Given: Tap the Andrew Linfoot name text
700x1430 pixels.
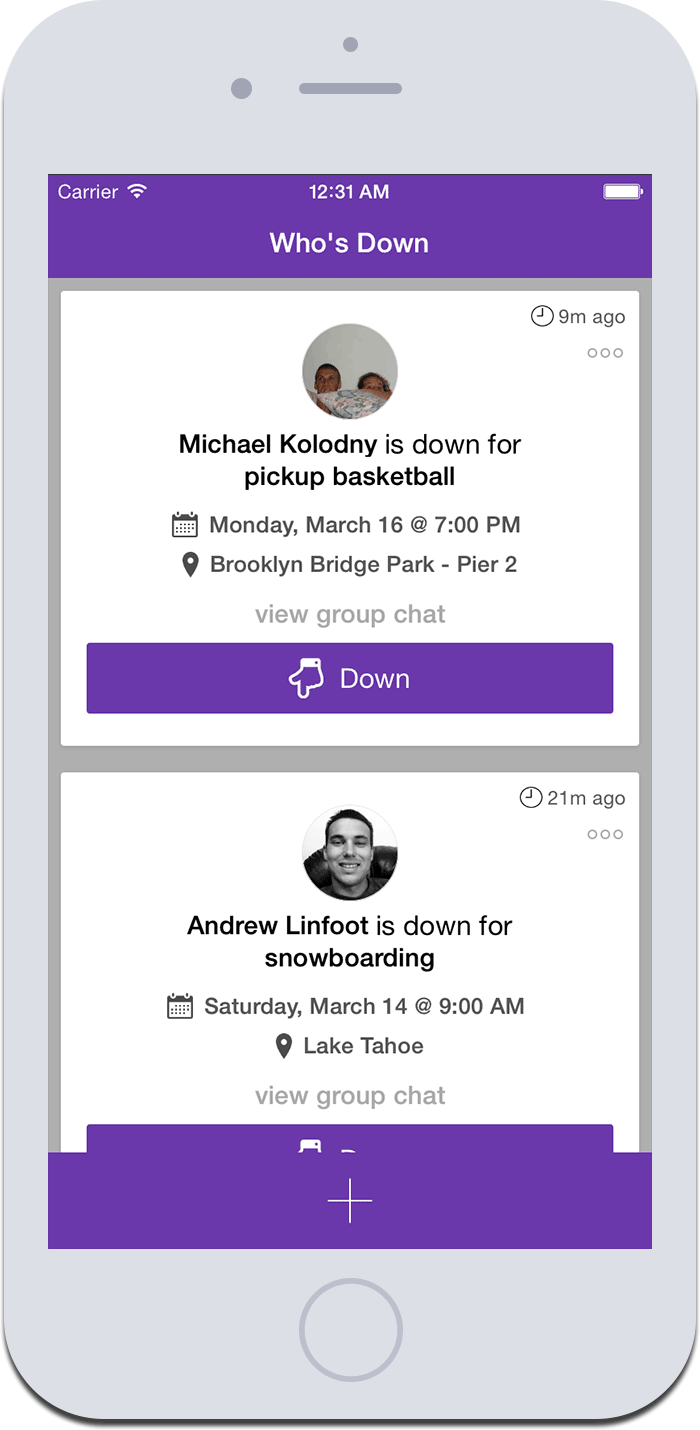Looking at the screenshot, I should 277,926.
